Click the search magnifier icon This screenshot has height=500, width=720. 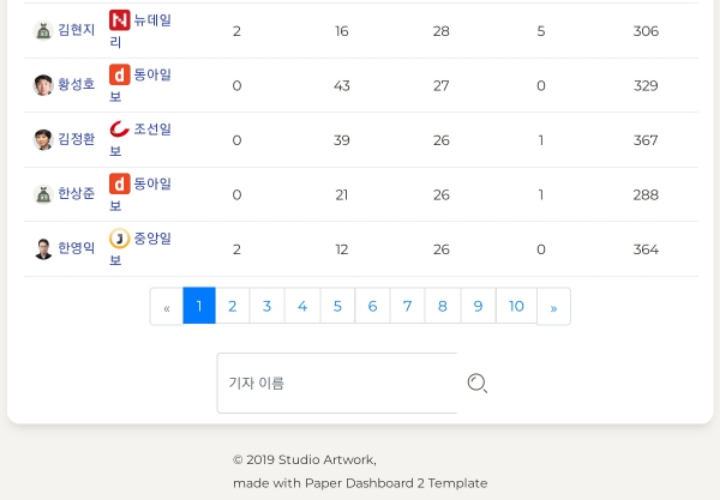click(477, 383)
